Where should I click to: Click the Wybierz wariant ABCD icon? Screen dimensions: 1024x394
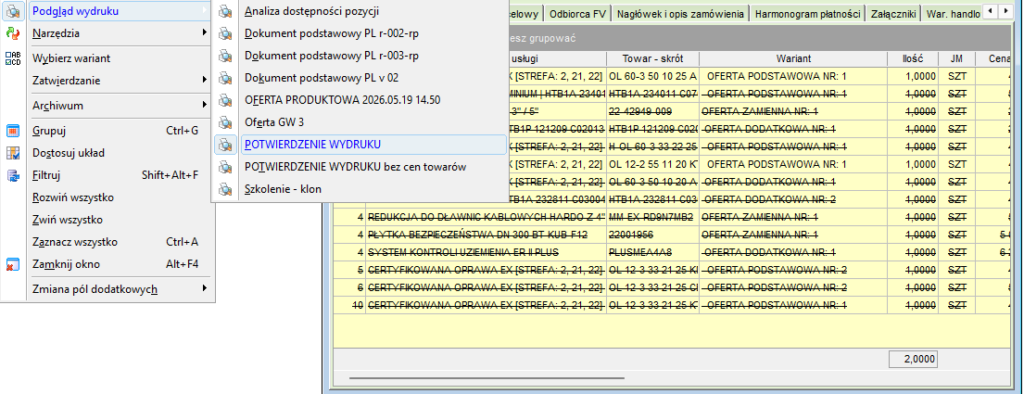[12, 58]
